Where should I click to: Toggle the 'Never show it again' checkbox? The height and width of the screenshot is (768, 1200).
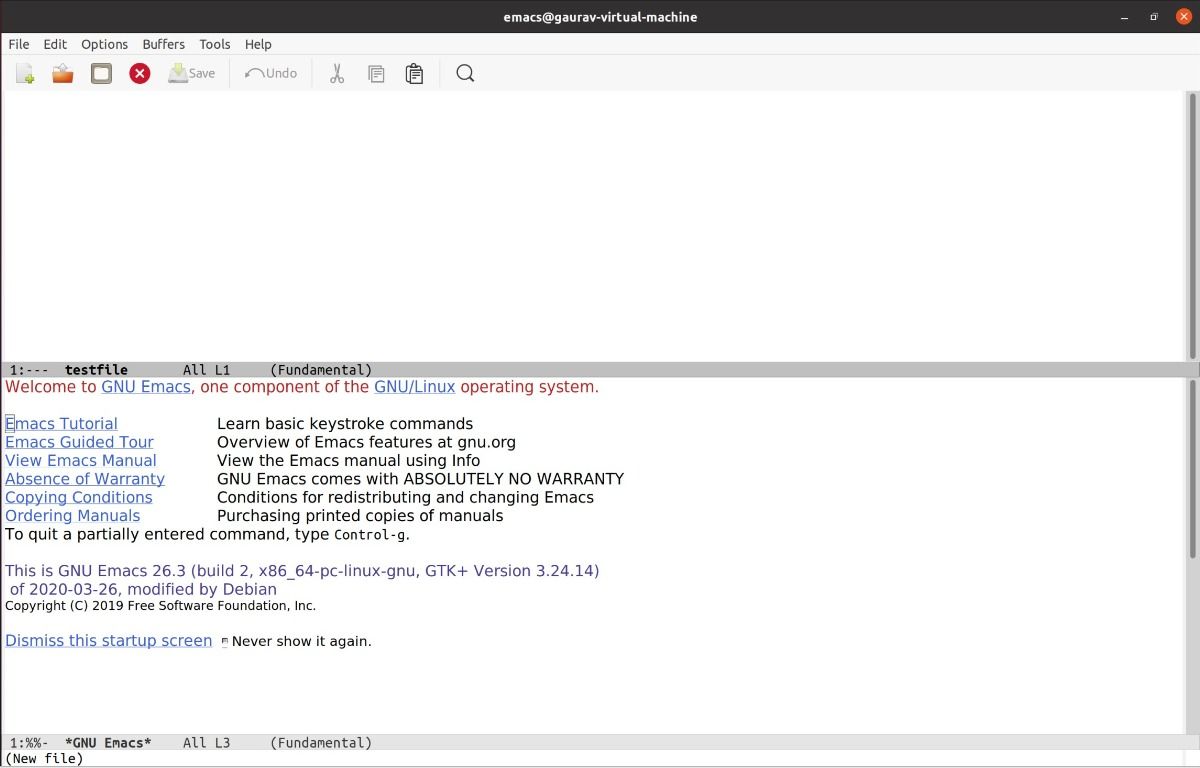[225, 642]
